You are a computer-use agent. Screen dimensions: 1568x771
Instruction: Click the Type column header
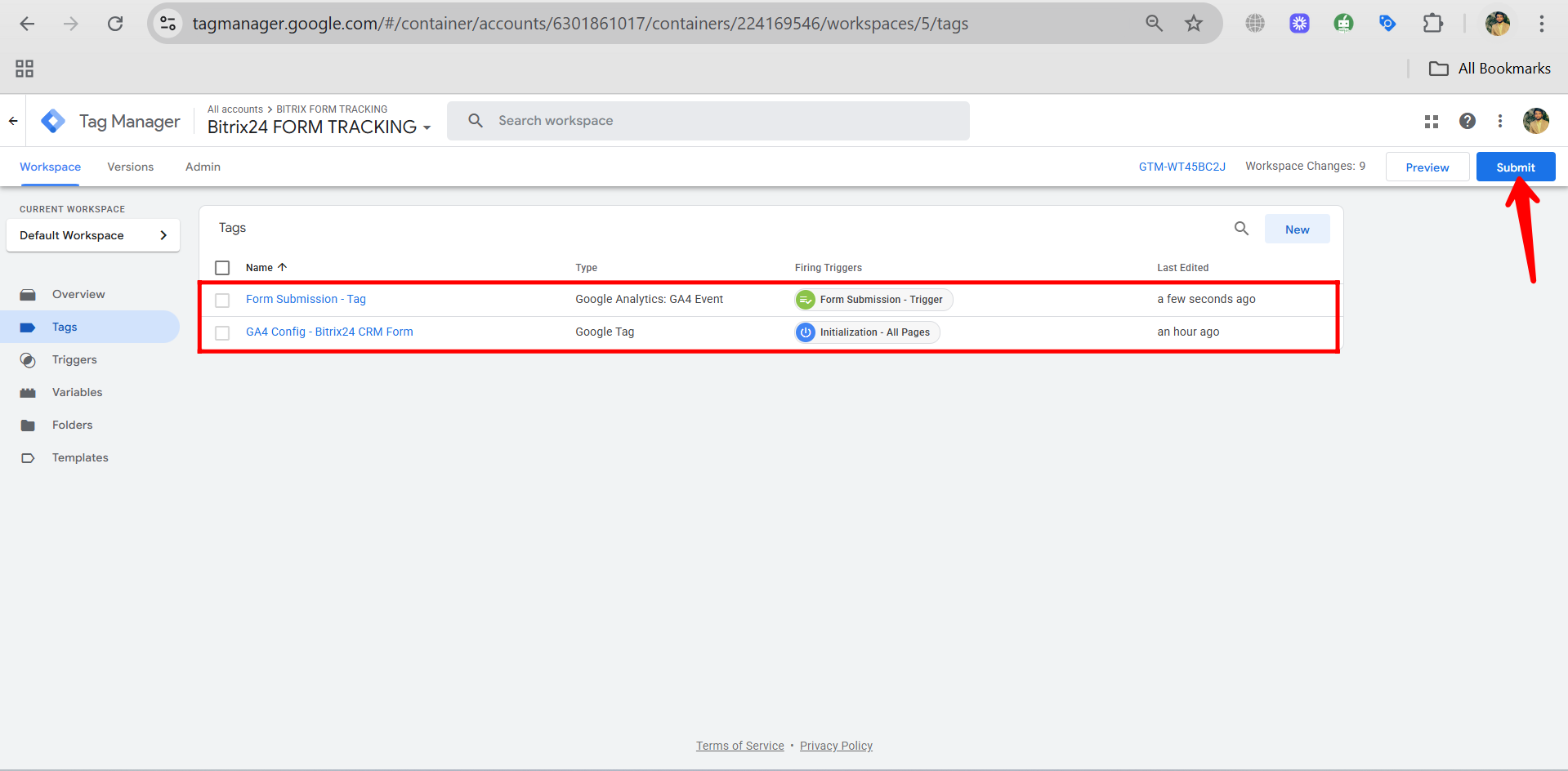coord(586,268)
